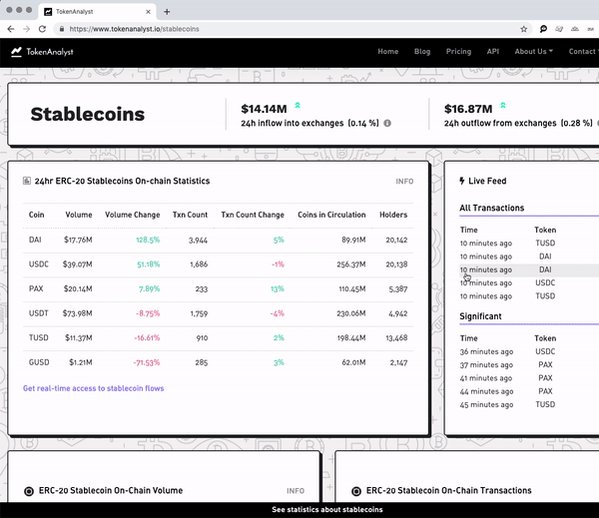The width and height of the screenshot is (599, 518).
Task: Open the Blog nav link
Action: tap(422, 52)
